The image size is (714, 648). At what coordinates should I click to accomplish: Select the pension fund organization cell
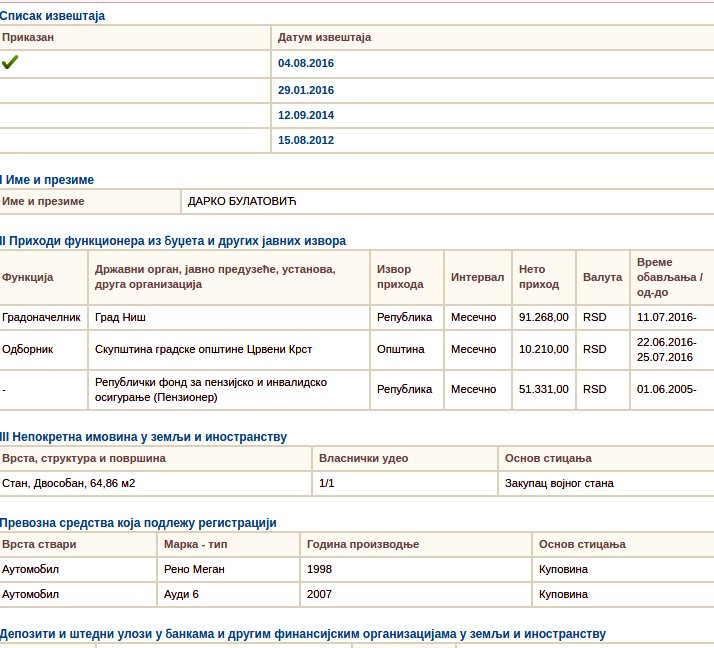pyautogui.click(x=210, y=389)
